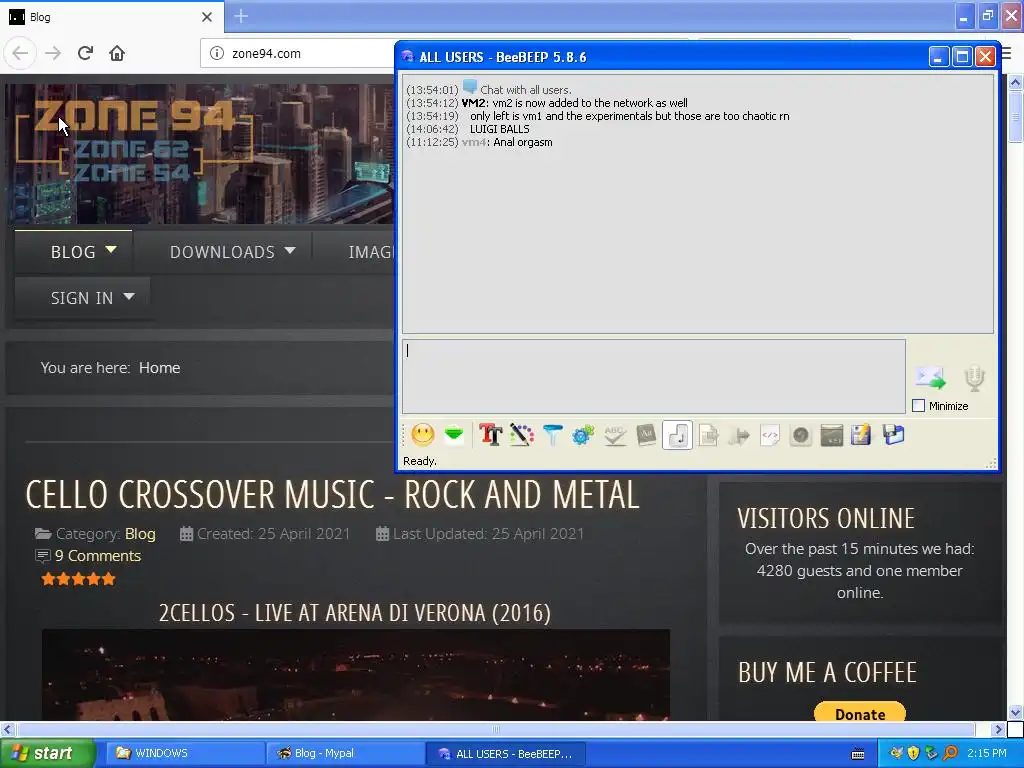Click the yellow security shield tray icon
The width and height of the screenshot is (1024, 768).
click(914, 754)
